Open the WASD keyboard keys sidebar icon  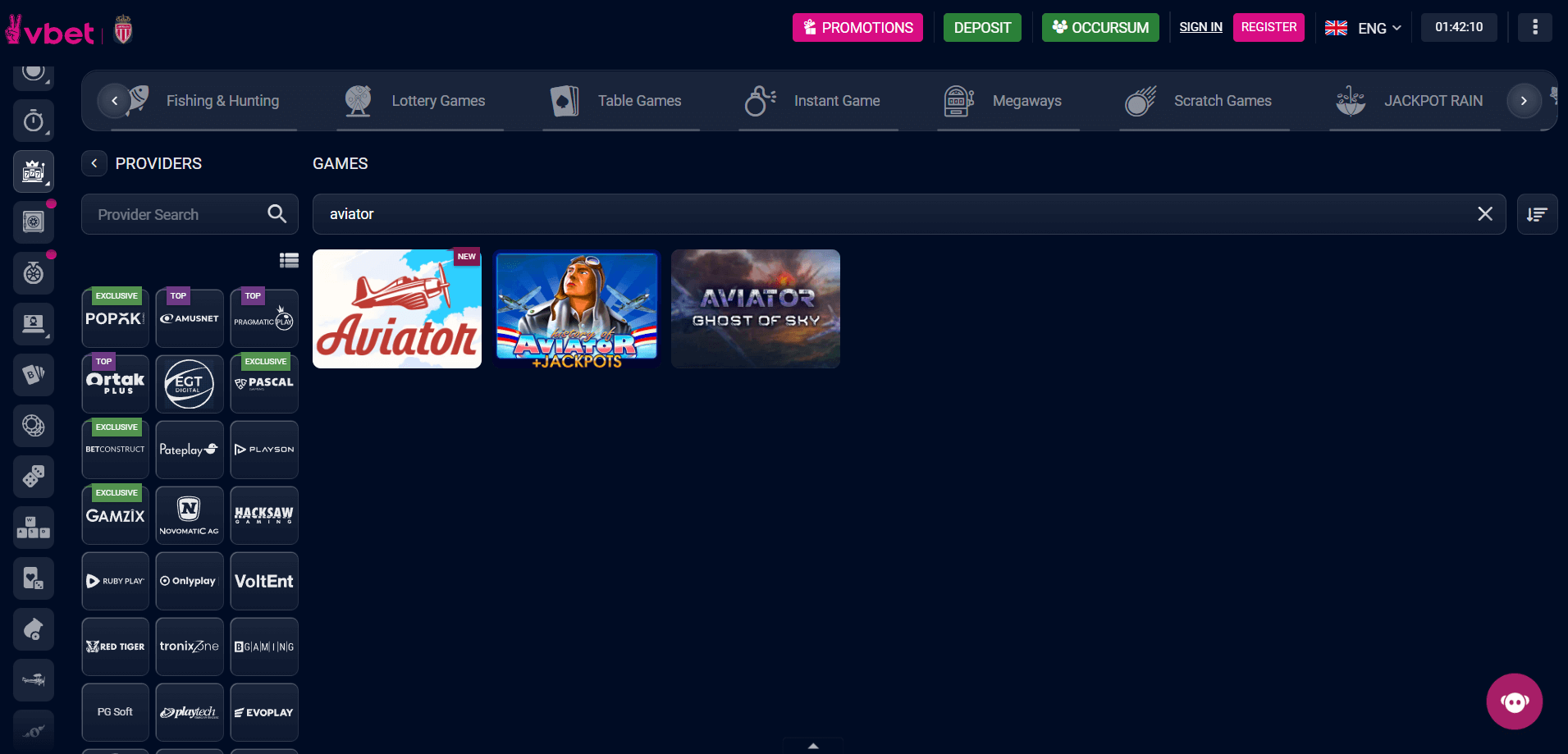pyautogui.click(x=34, y=528)
